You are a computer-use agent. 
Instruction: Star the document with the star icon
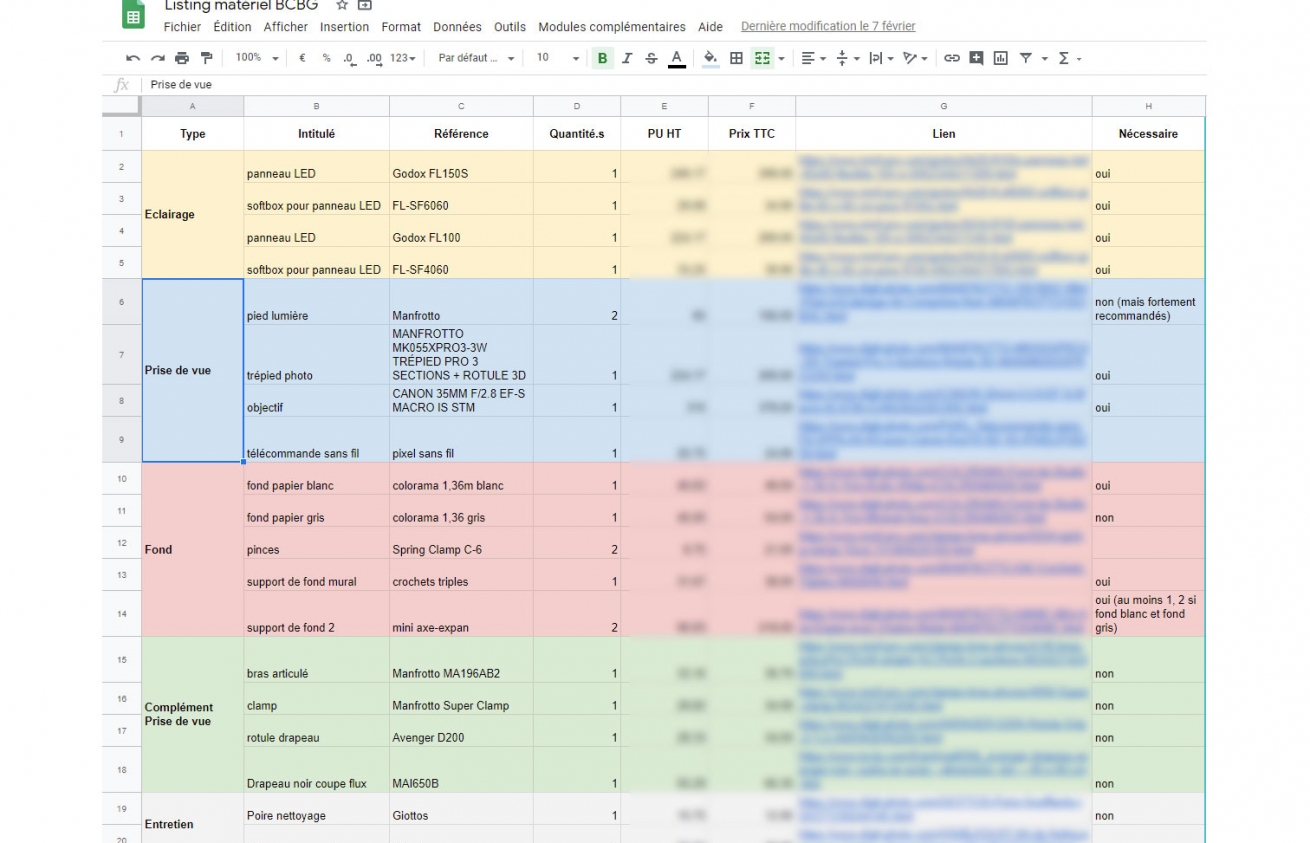coord(342,5)
